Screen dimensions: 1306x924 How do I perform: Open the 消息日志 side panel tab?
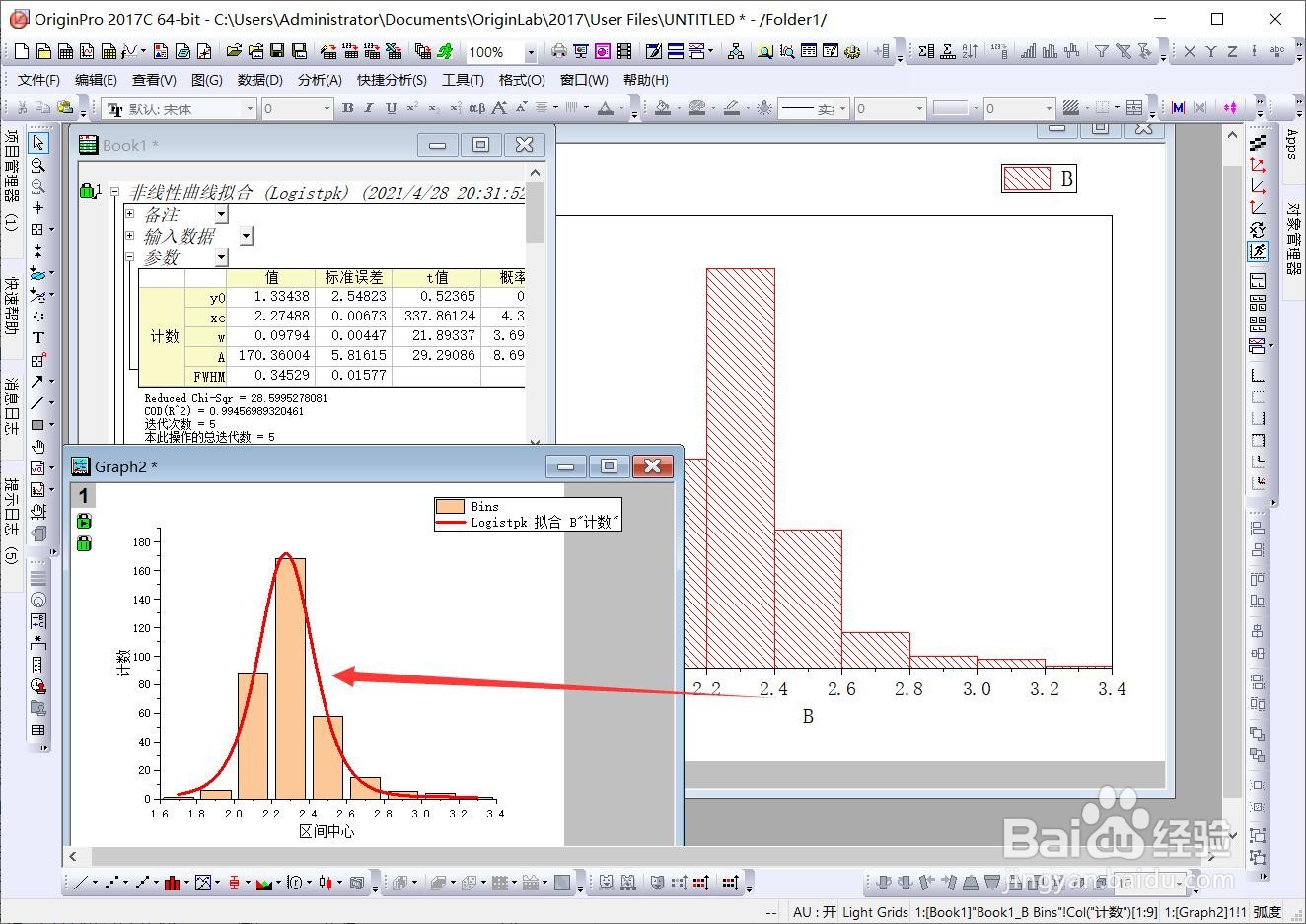(11, 406)
